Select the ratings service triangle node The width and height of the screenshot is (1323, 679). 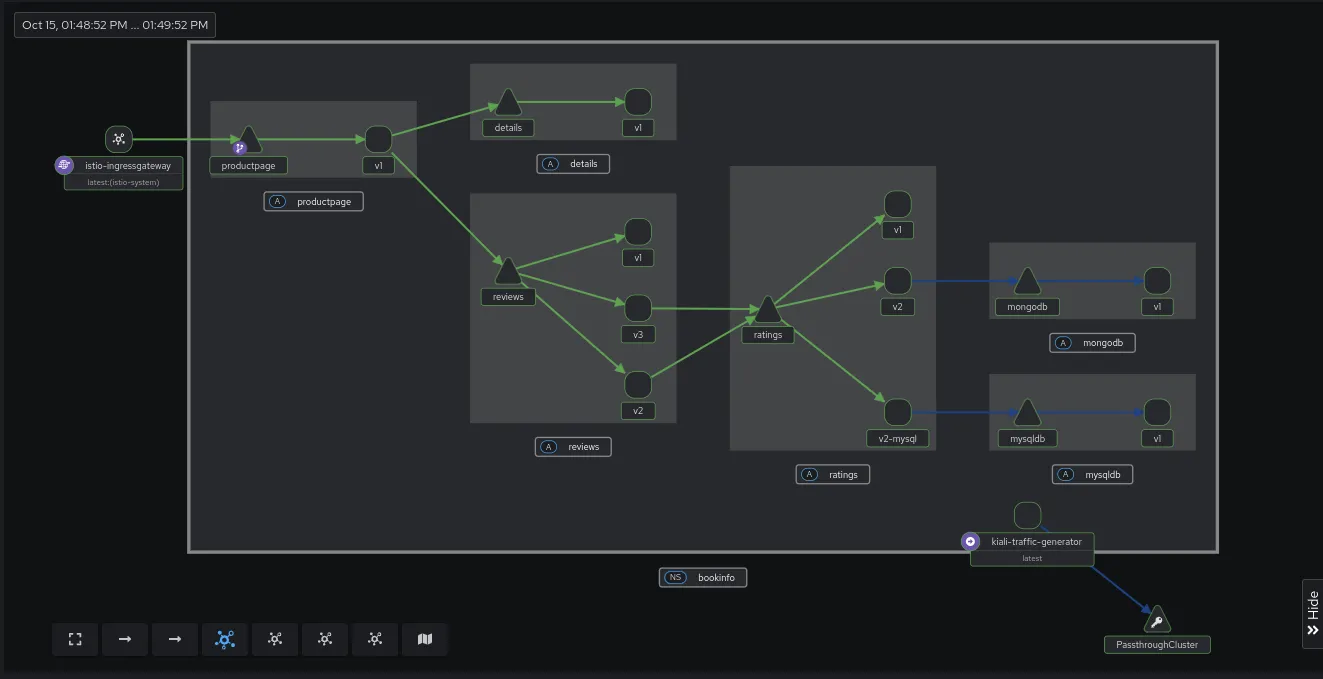pyautogui.click(x=767, y=310)
